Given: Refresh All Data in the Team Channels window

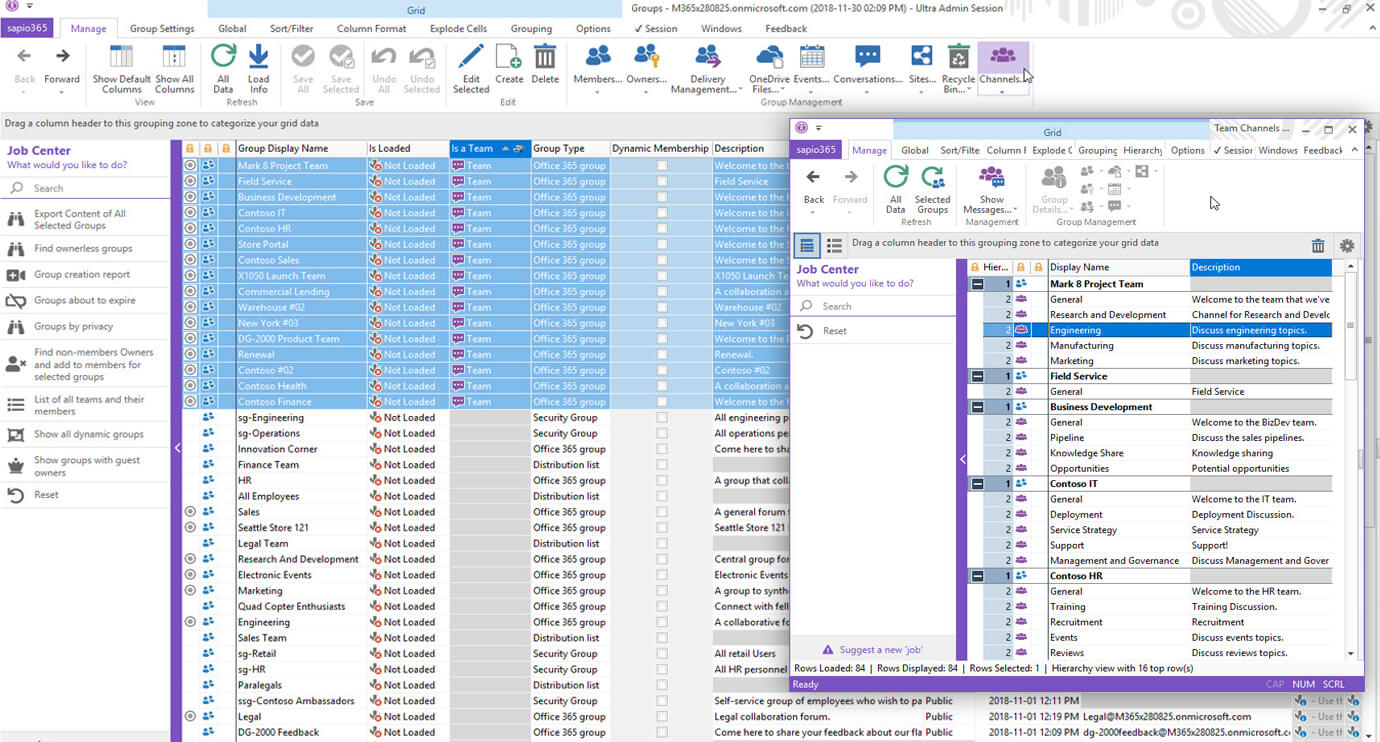Looking at the screenshot, I should click(x=896, y=189).
